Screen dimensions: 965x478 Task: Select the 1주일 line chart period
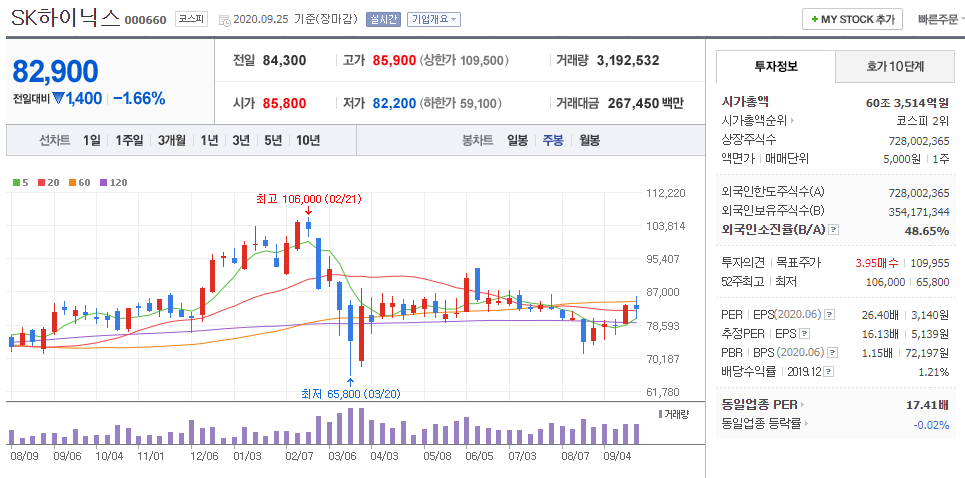click(x=129, y=140)
